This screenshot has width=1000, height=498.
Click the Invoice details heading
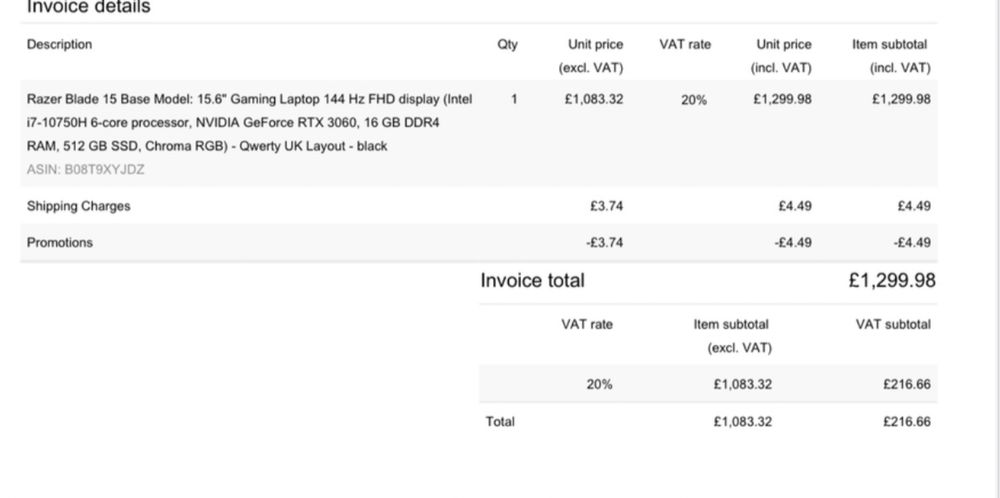click(x=88, y=7)
